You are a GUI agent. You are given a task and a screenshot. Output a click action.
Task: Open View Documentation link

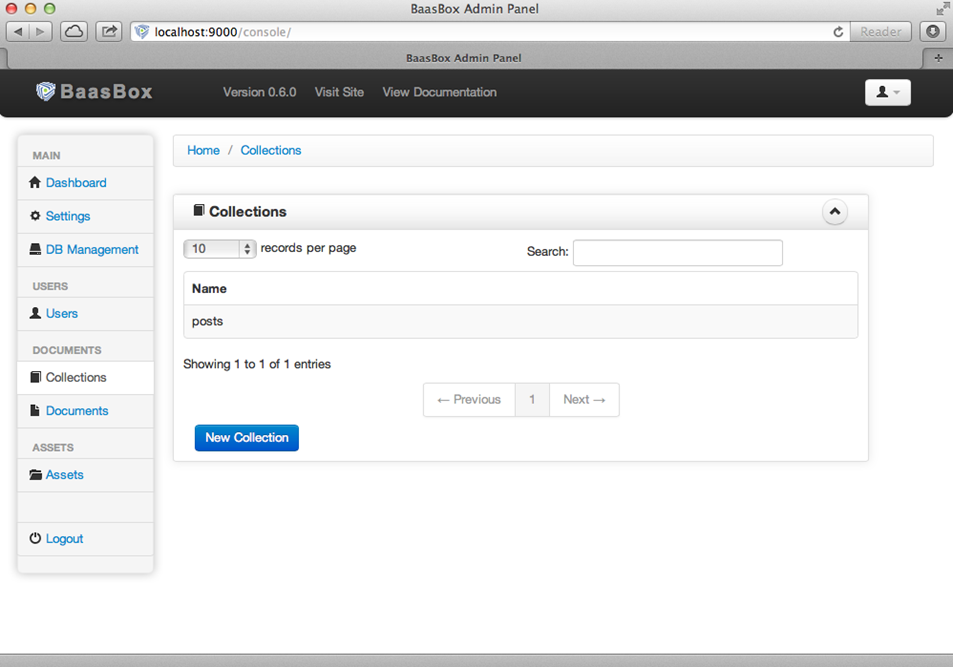pyautogui.click(x=439, y=92)
